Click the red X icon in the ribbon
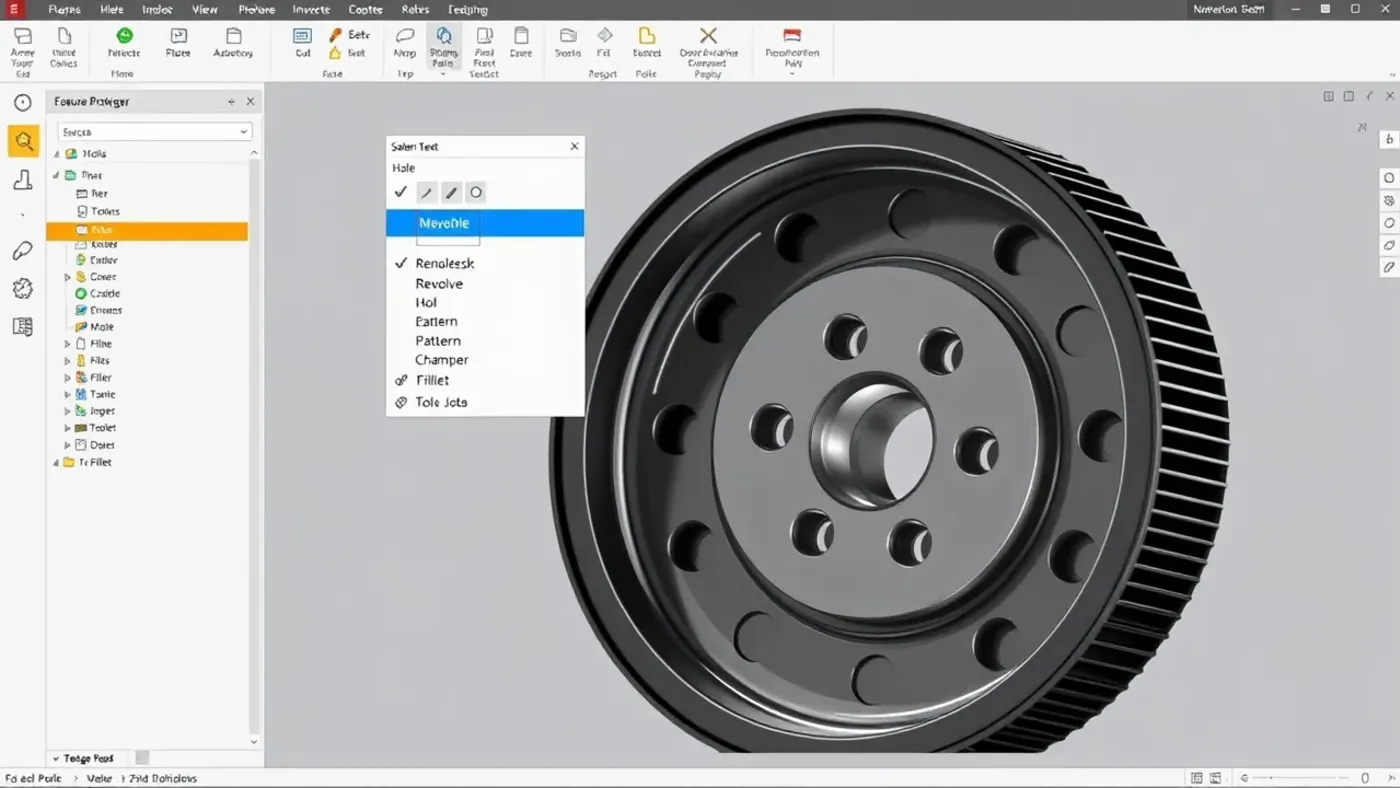 (708, 36)
